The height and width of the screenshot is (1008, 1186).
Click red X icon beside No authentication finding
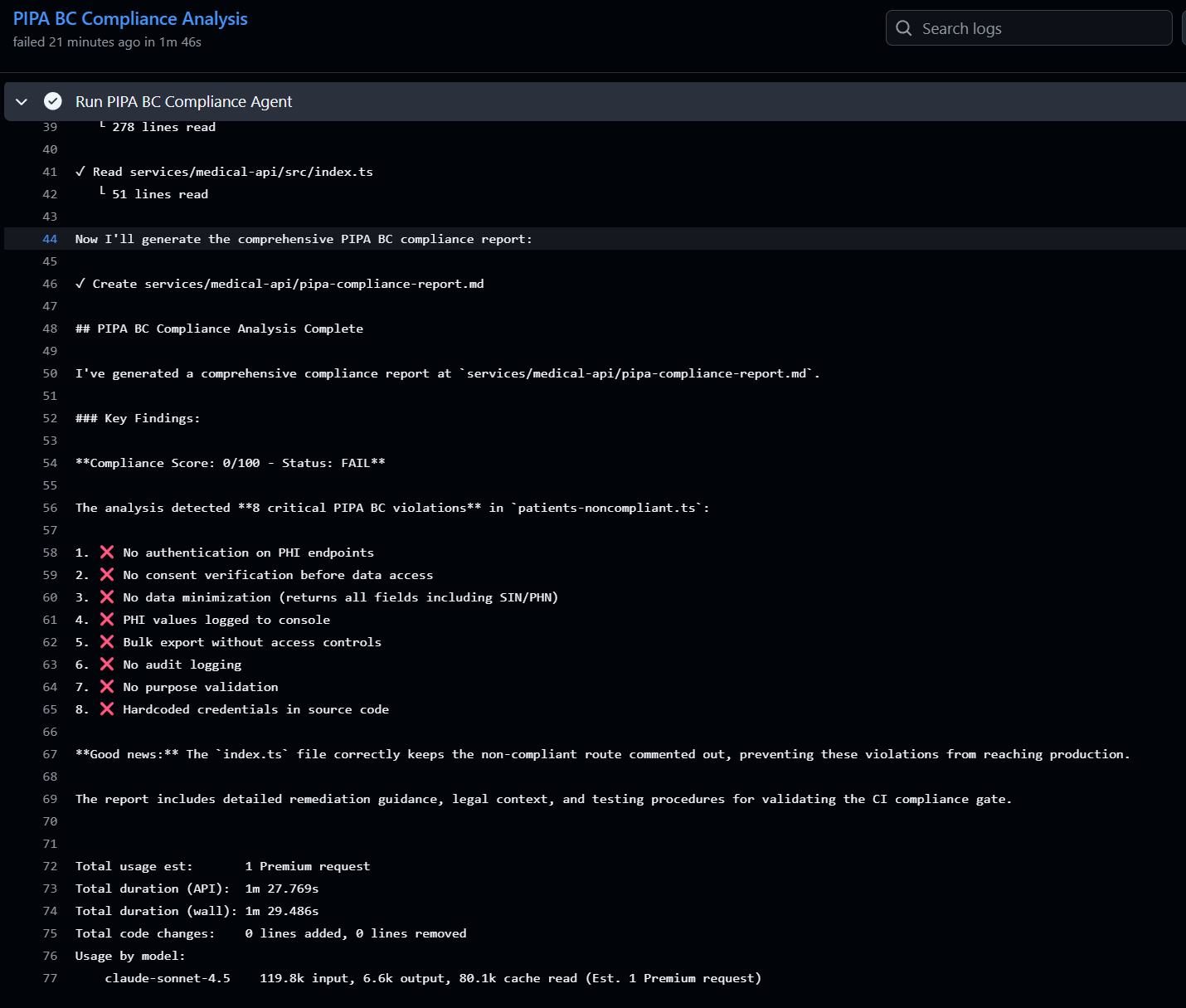coord(107,553)
